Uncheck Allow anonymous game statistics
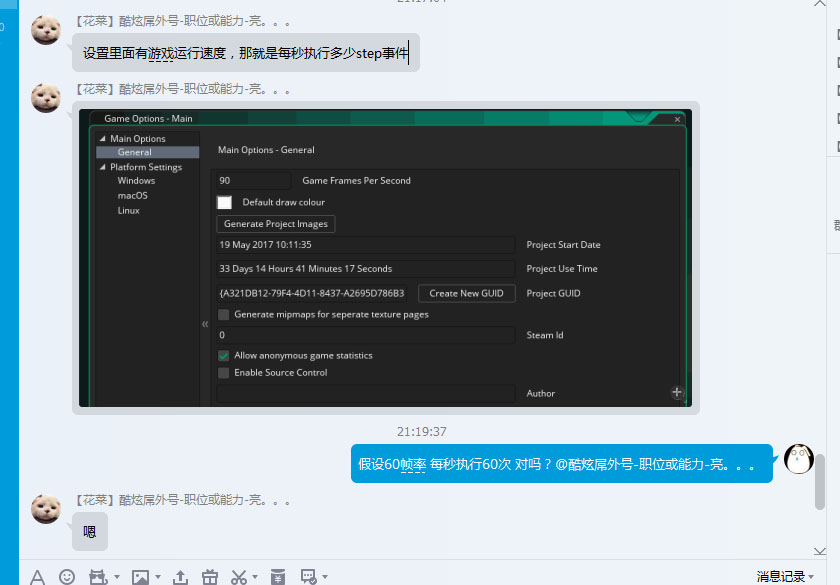Screen dimensions: 840x585 point(223,356)
